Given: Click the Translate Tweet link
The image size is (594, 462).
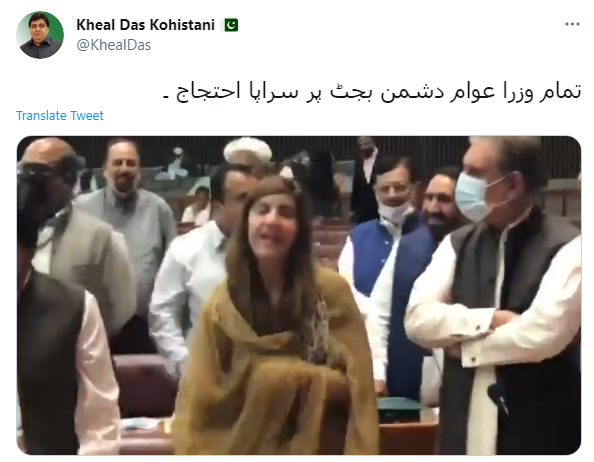Looking at the screenshot, I should pyautogui.click(x=59, y=116).
